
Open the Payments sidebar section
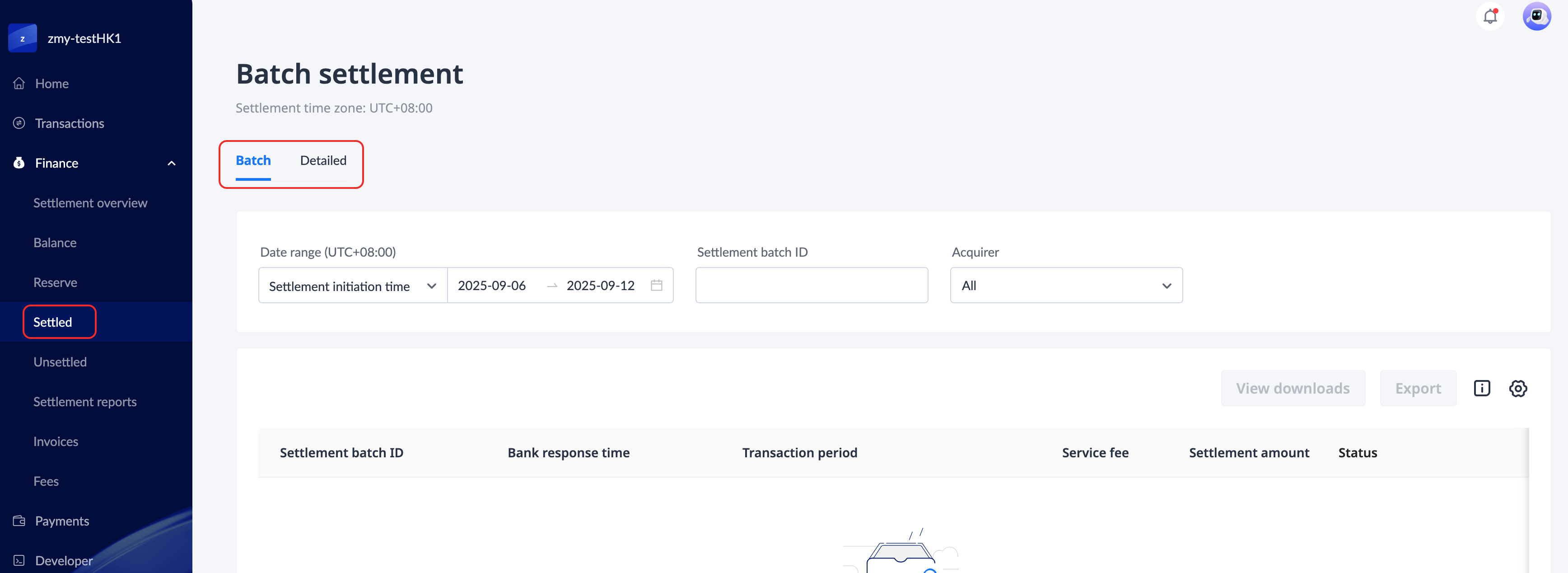tap(61, 521)
